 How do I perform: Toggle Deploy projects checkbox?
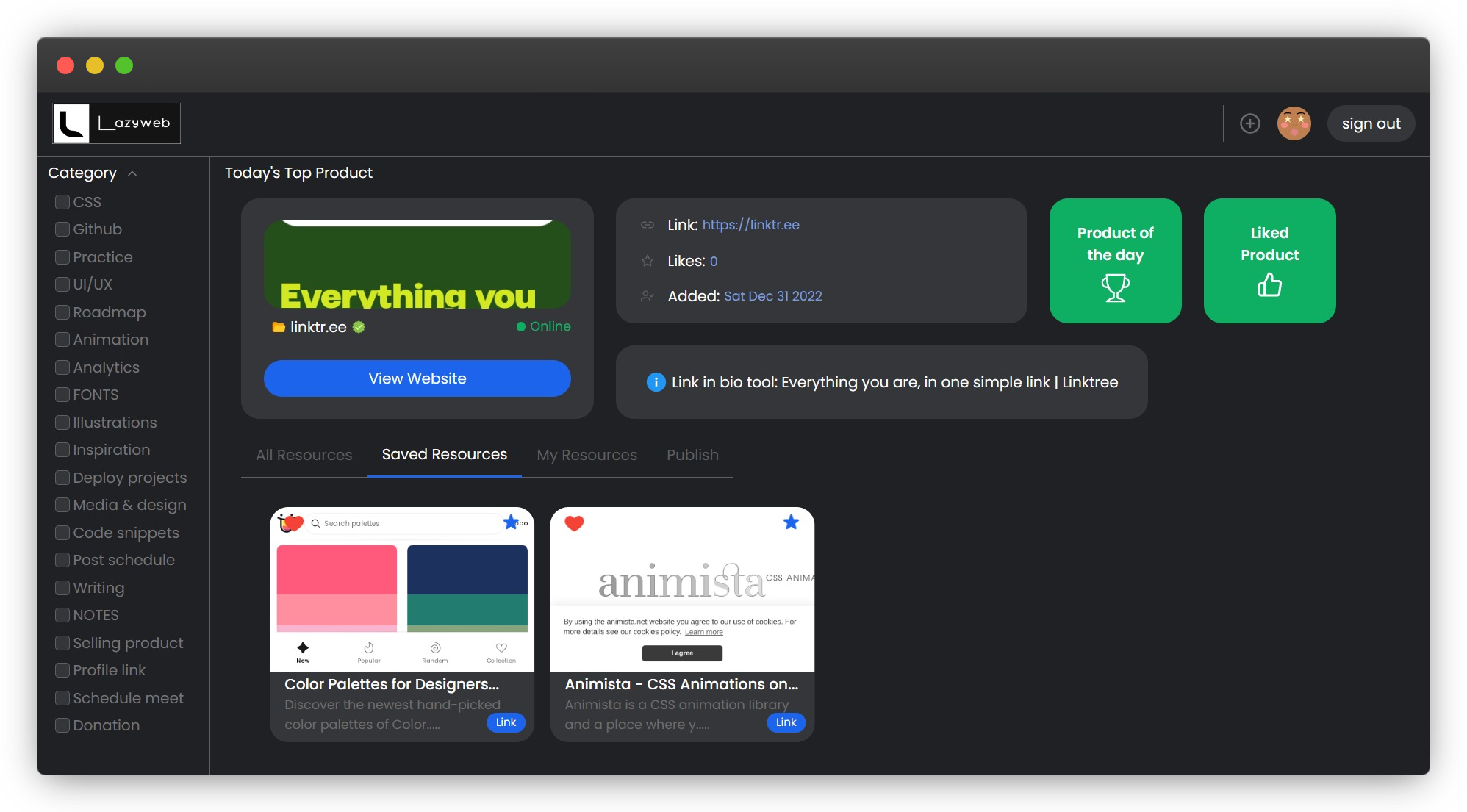[x=62, y=478]
